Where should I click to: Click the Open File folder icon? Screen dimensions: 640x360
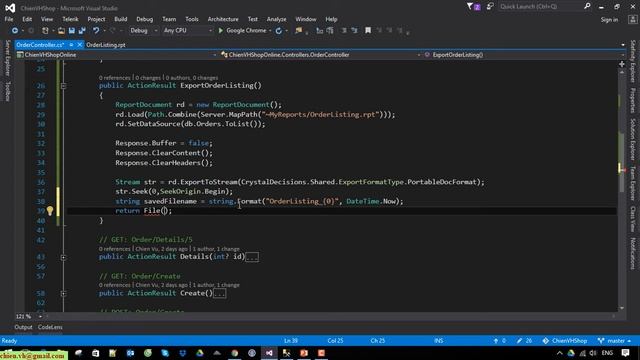click(x=61, y=31)
